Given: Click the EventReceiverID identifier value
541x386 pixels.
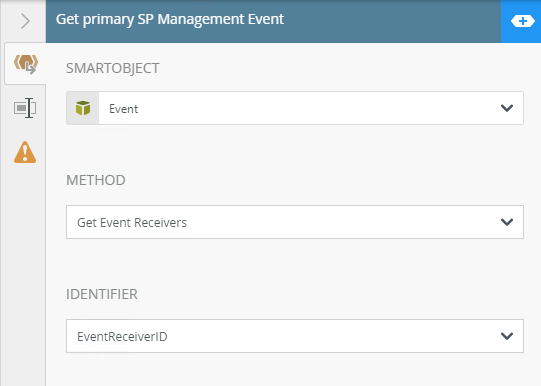Looking at the screenshot, I should [x=122, y=337].
